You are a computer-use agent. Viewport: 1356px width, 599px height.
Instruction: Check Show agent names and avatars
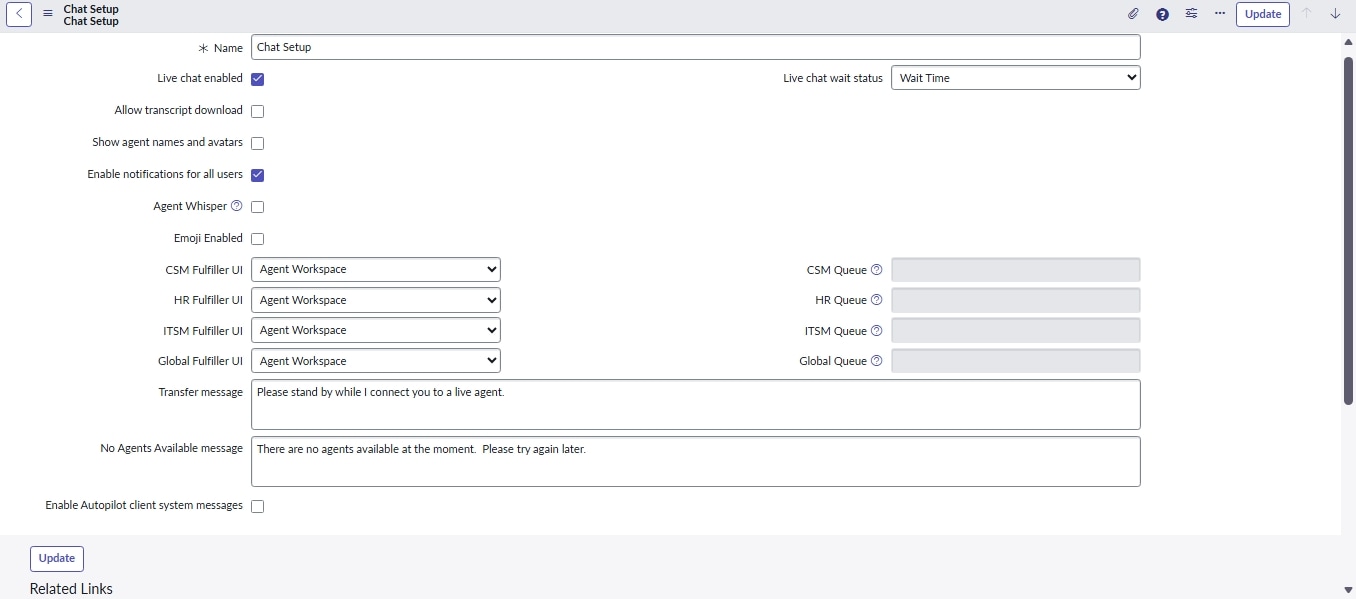[x=258, y=143]
